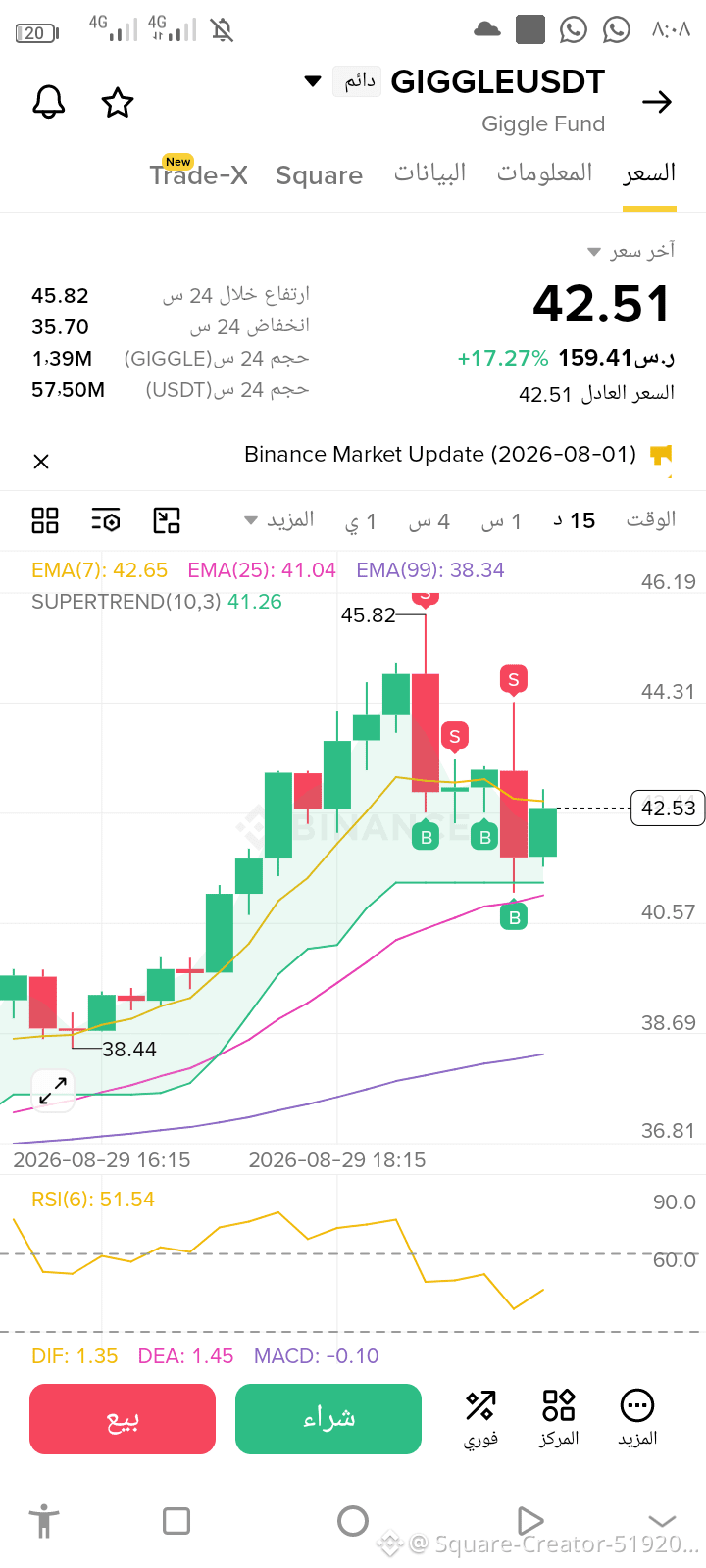
Task: Tap the 24h high value 45.82
Action: click(x=60, y=296)
